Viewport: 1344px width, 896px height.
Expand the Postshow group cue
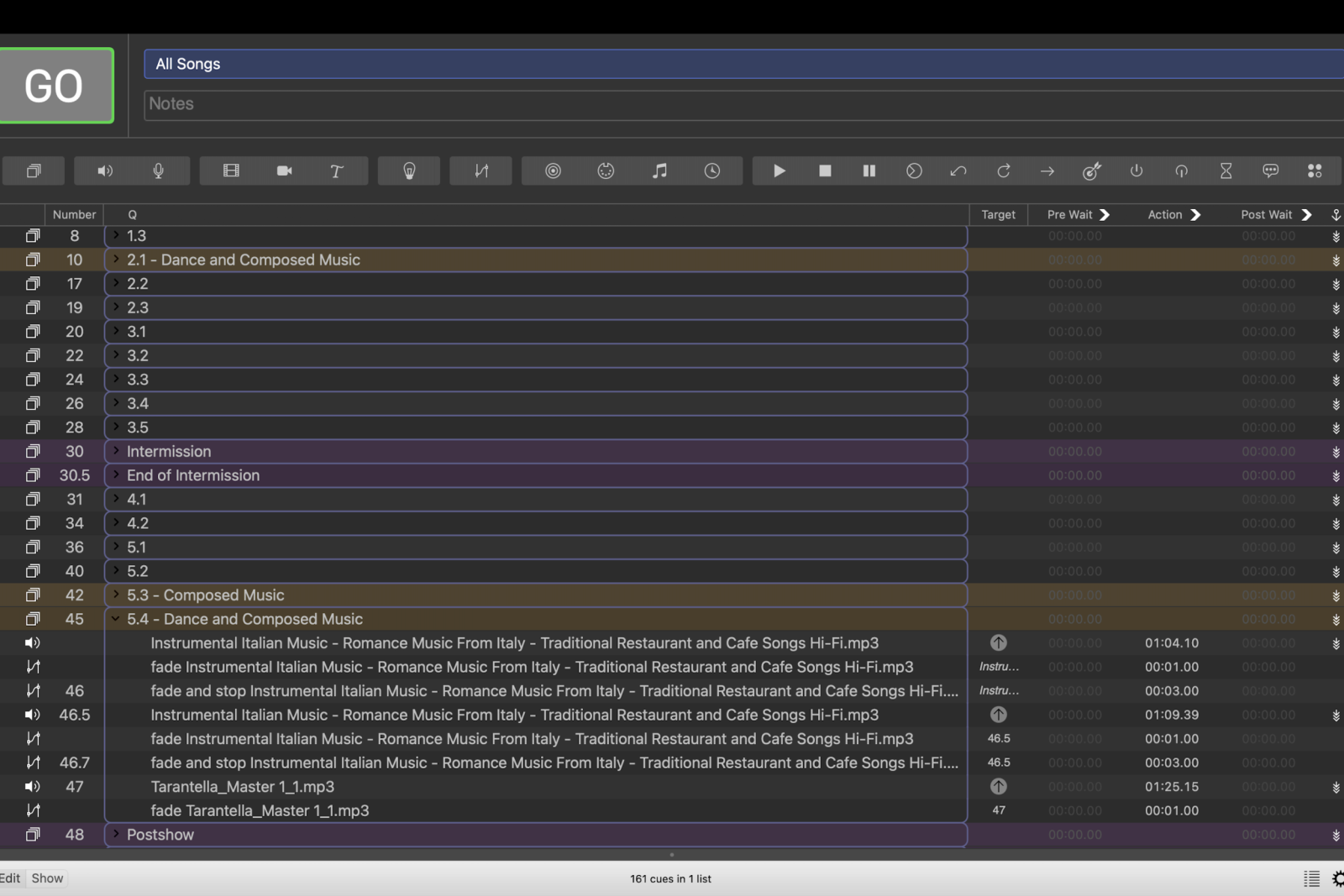point(116,834)
